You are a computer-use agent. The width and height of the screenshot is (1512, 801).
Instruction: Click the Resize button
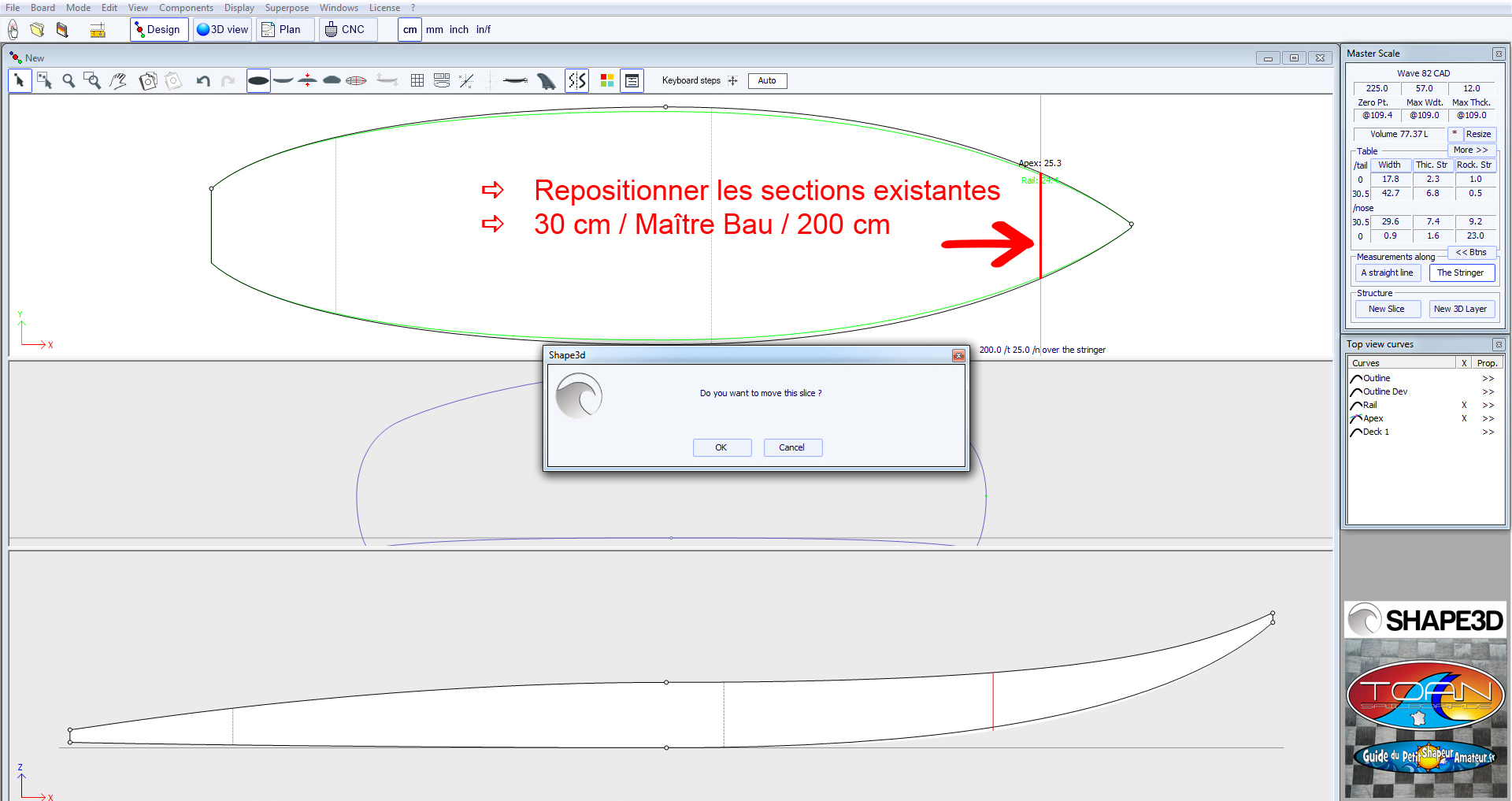(x=1478, y=134)
